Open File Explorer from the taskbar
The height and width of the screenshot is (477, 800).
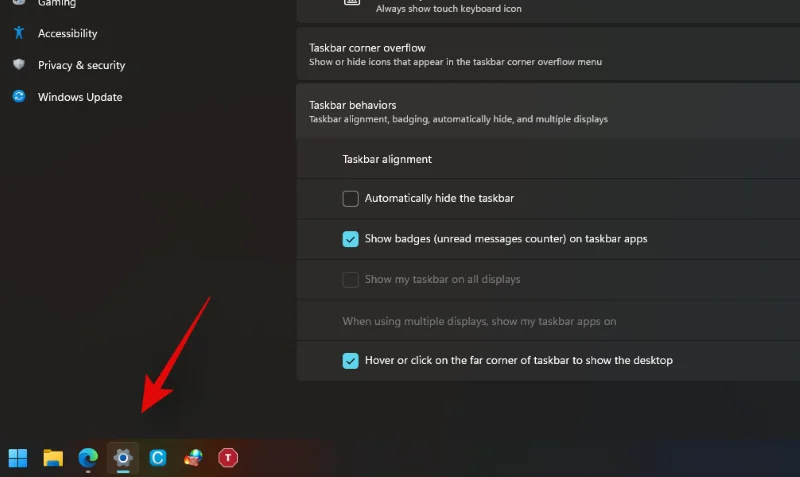tap(53, 458)
